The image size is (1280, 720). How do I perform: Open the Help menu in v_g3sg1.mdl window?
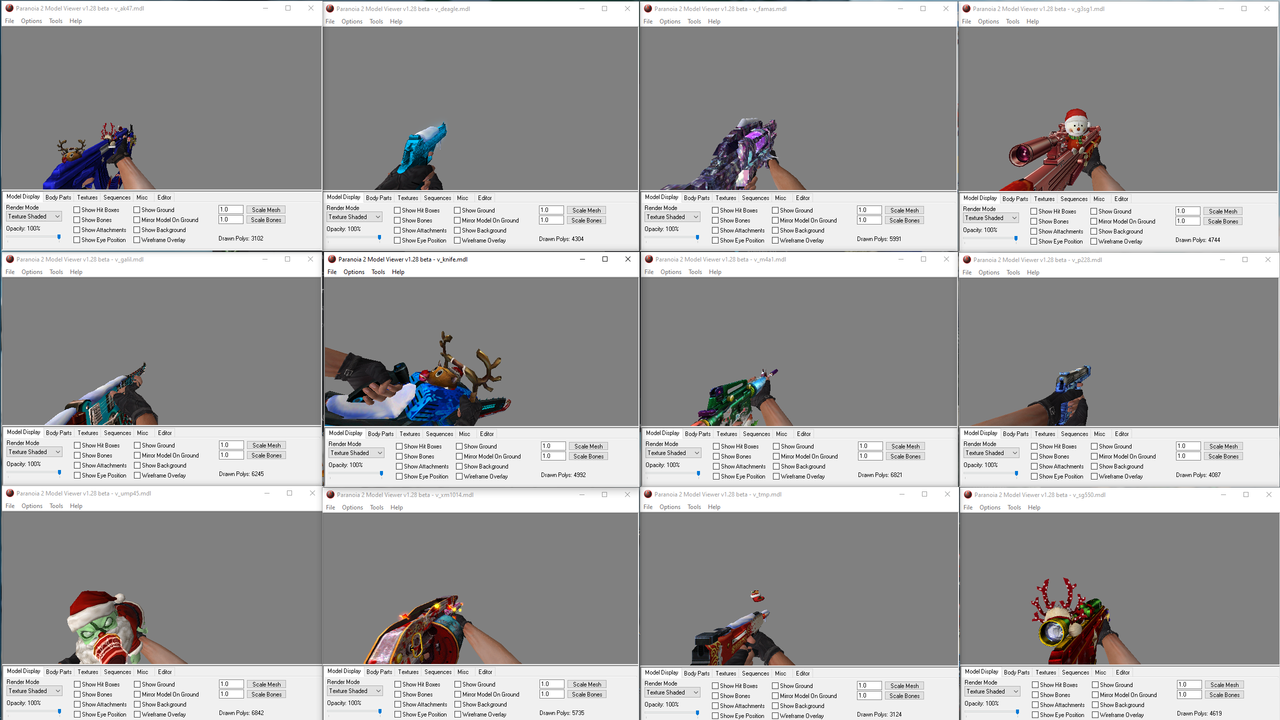point(1034,21)
